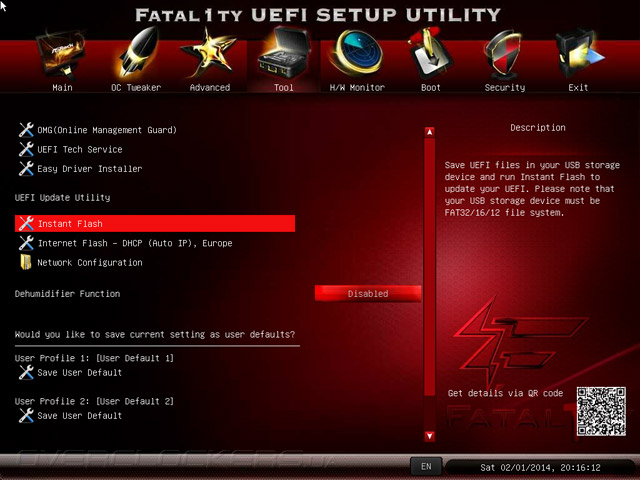This screenshot has width=640, height=480.
Task: Click wrench icon beside Instant Flash
Action: point(26,224)
